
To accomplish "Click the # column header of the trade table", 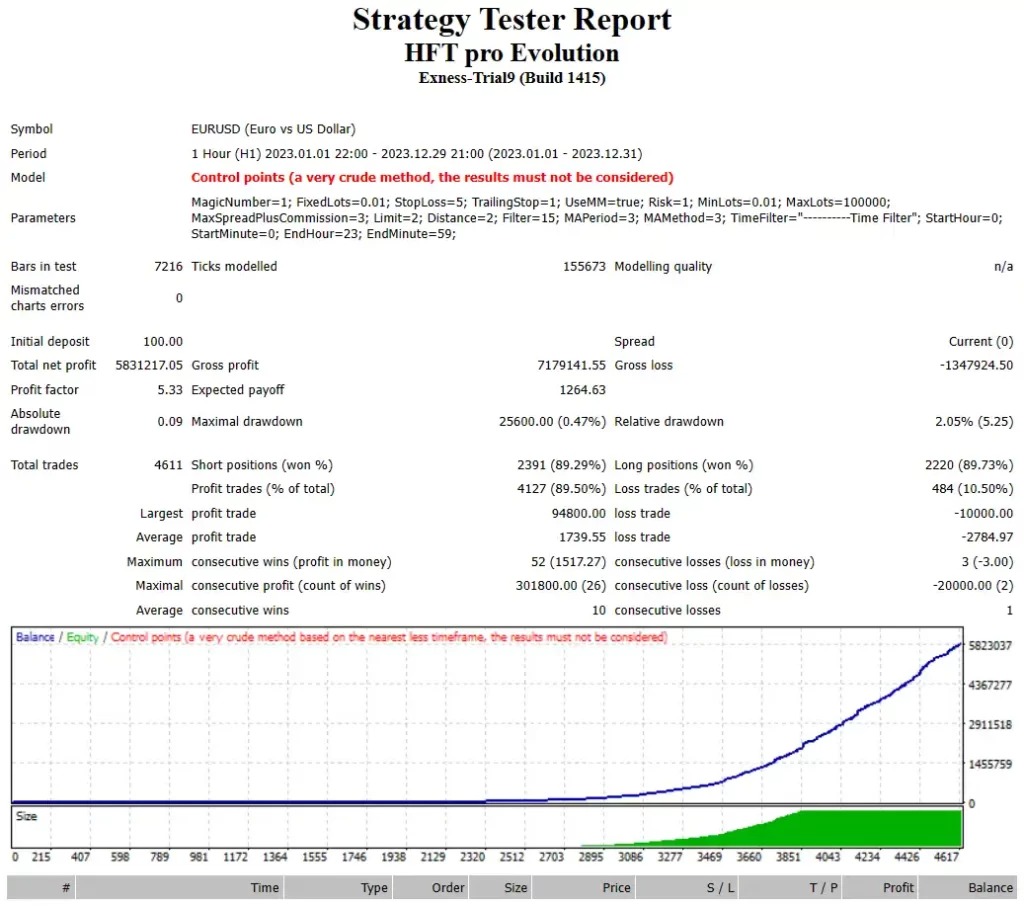I will [67, 887].
